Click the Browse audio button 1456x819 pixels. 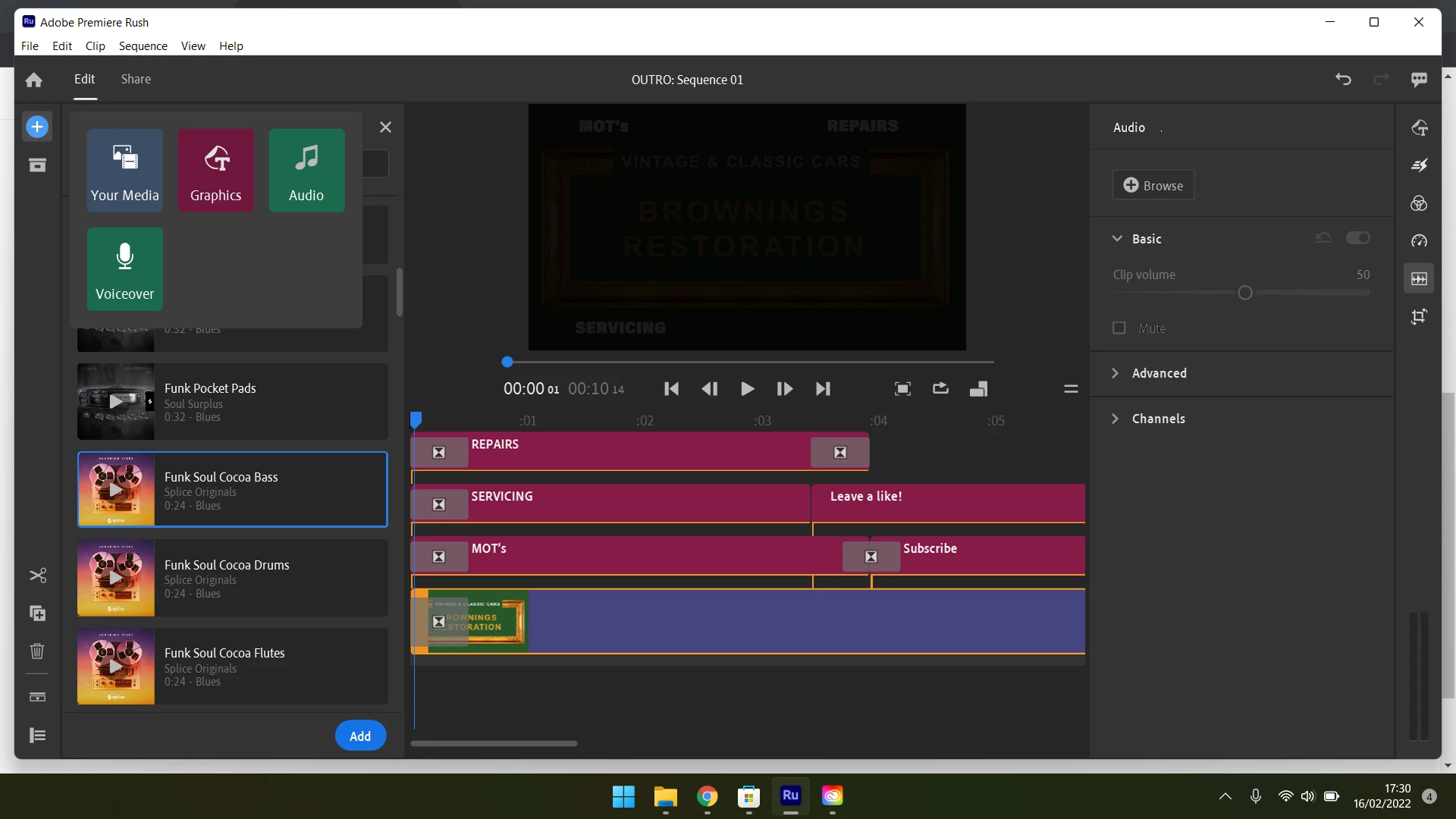[x=1153, y=186]
